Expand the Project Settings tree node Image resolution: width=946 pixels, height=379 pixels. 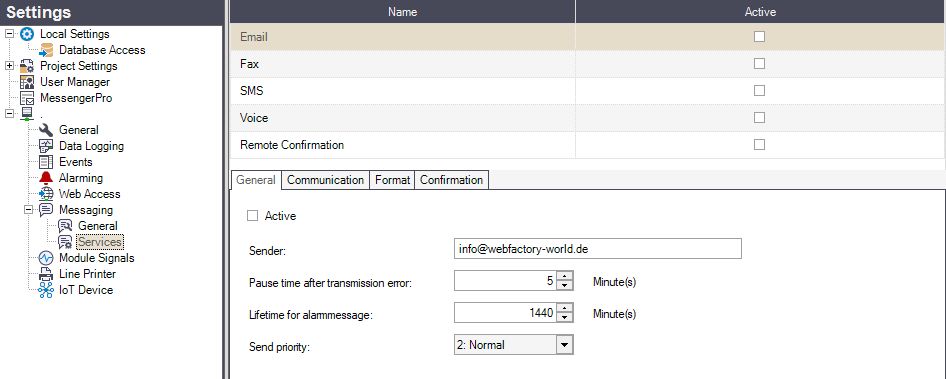pos(10,66)
